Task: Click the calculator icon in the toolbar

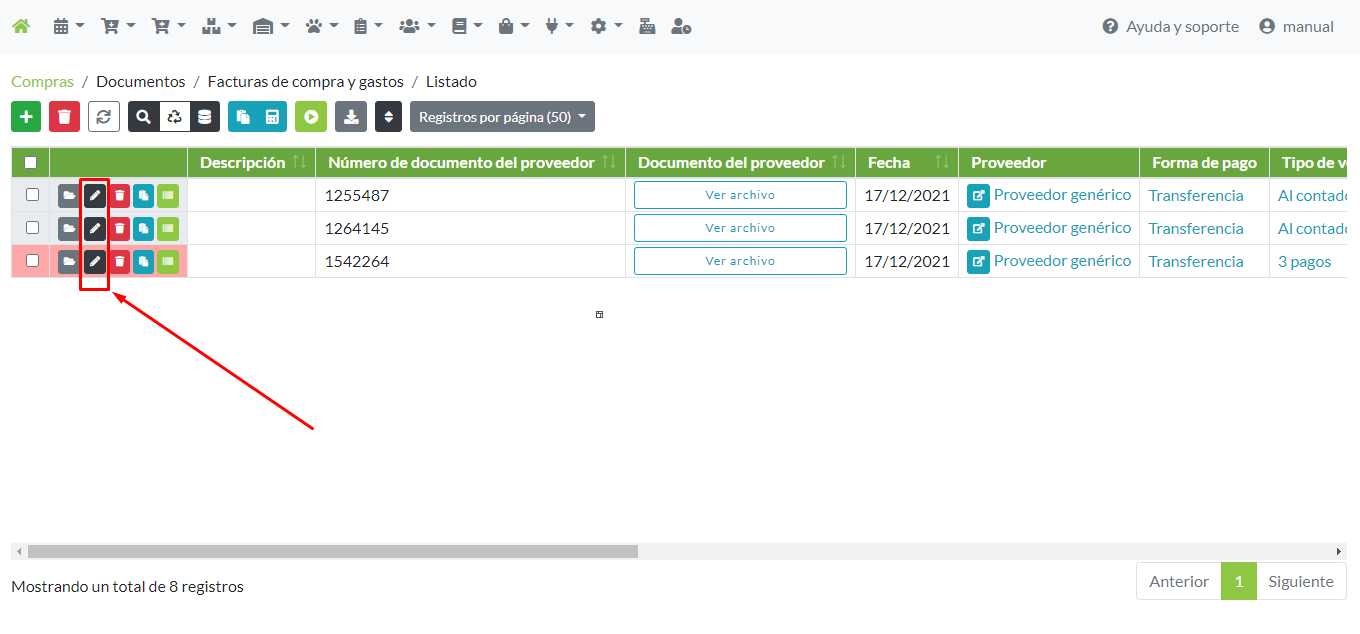Action: coord(271,117)
